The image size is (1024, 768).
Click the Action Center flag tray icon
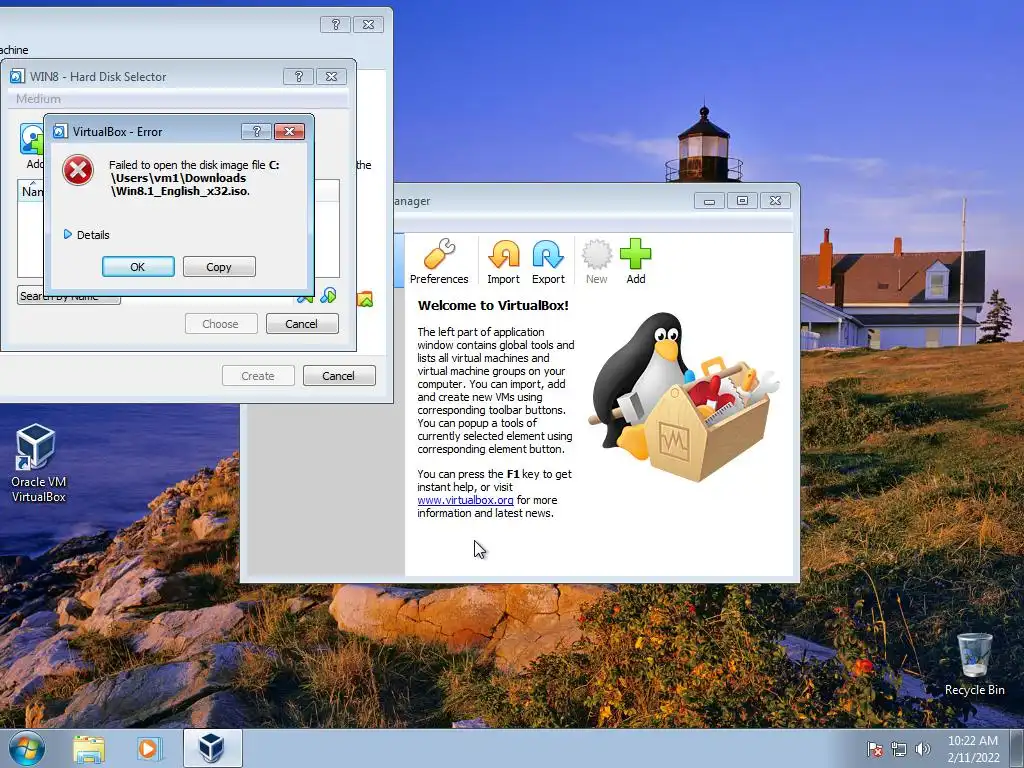coord(874,749)
